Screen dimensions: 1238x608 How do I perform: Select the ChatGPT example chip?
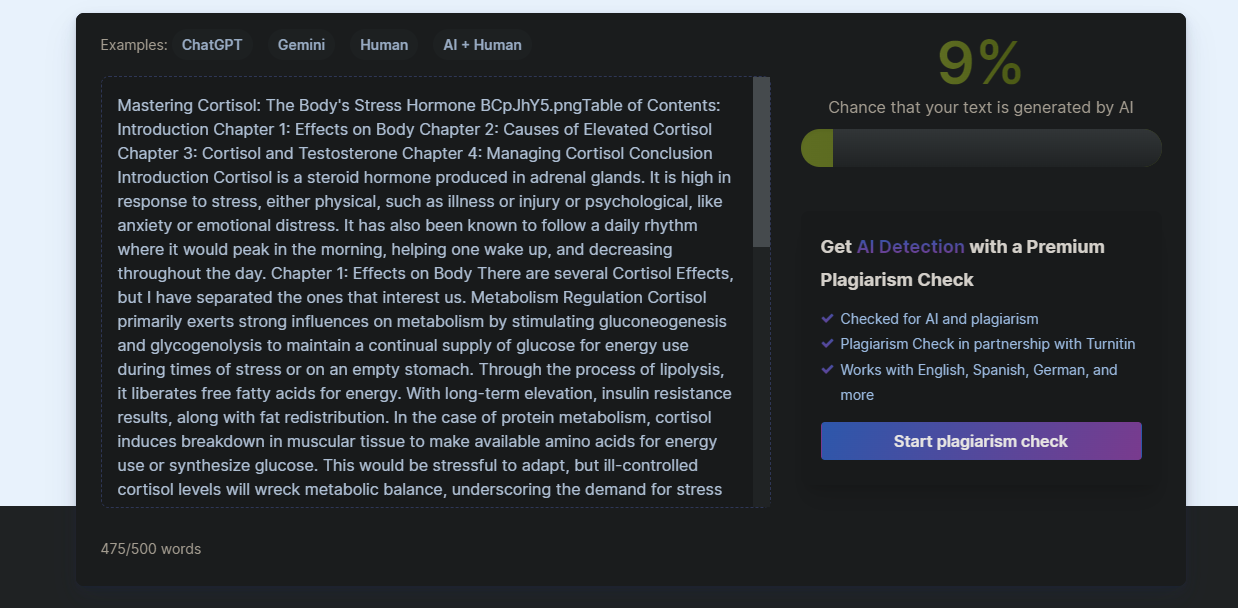tap(211, 45)
